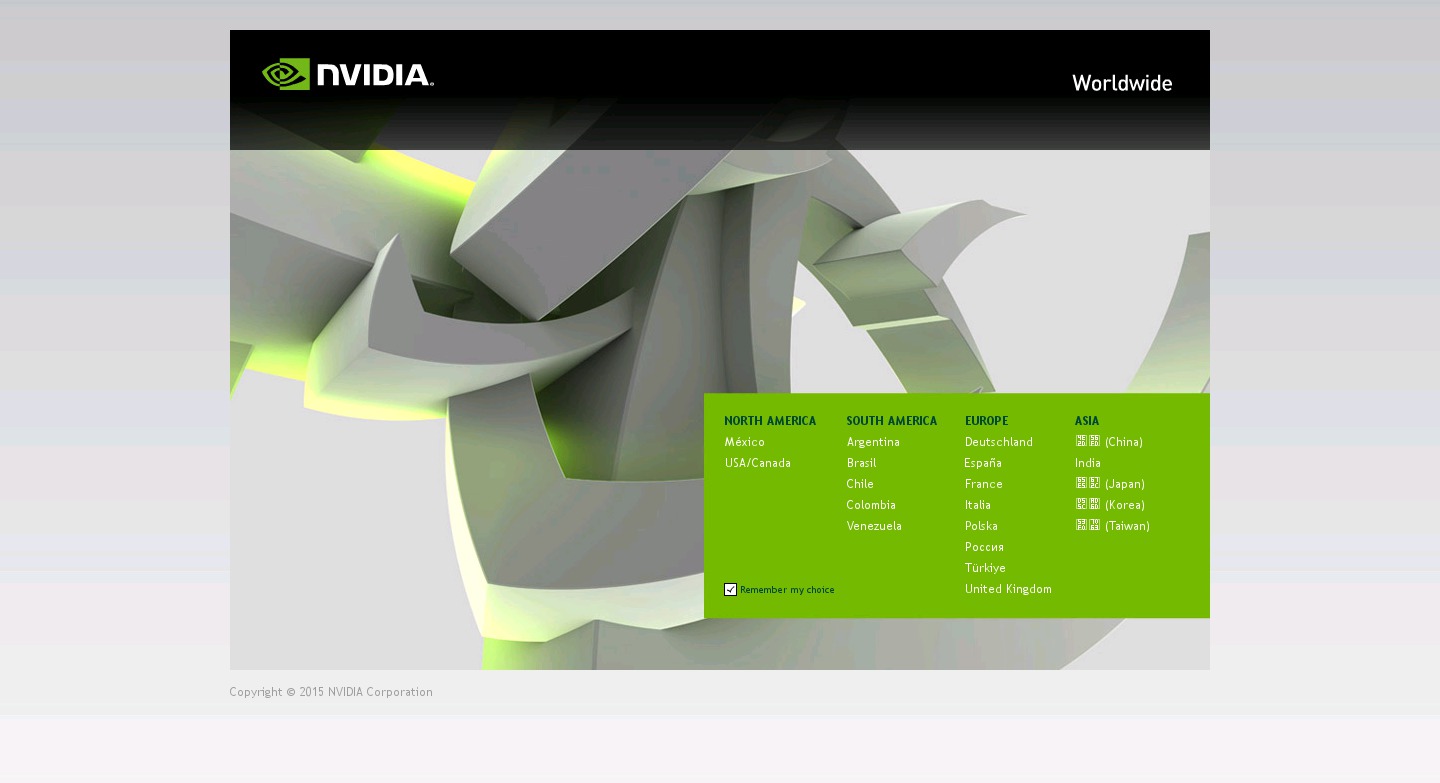Screen dimensions: 1440x783
Task: Select France region link
Action: click(983, 484)
